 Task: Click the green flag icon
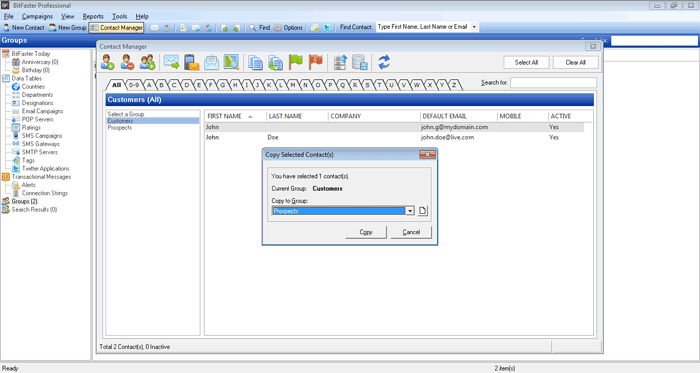coord(296,62)
